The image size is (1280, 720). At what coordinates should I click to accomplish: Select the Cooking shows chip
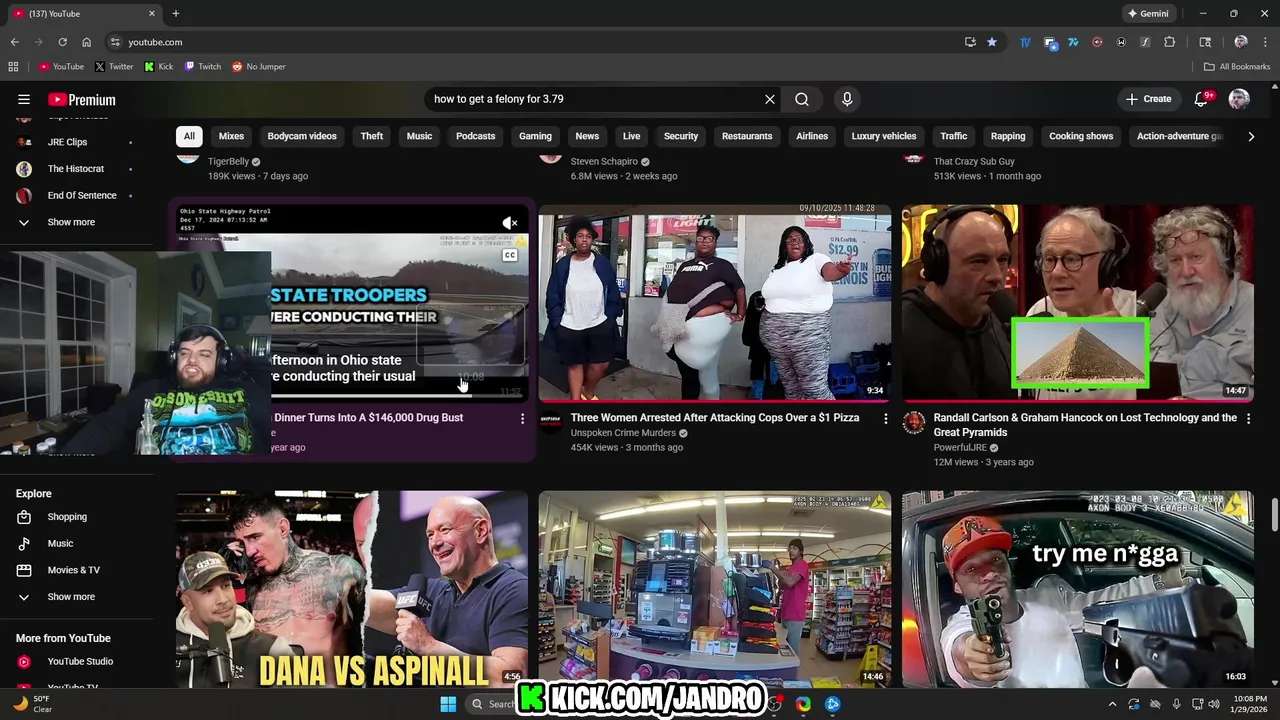point(1081,136)
